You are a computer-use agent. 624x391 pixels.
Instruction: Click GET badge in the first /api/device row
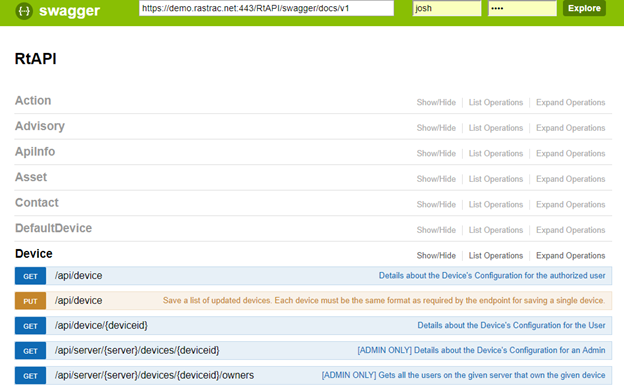tap(30, 276)
